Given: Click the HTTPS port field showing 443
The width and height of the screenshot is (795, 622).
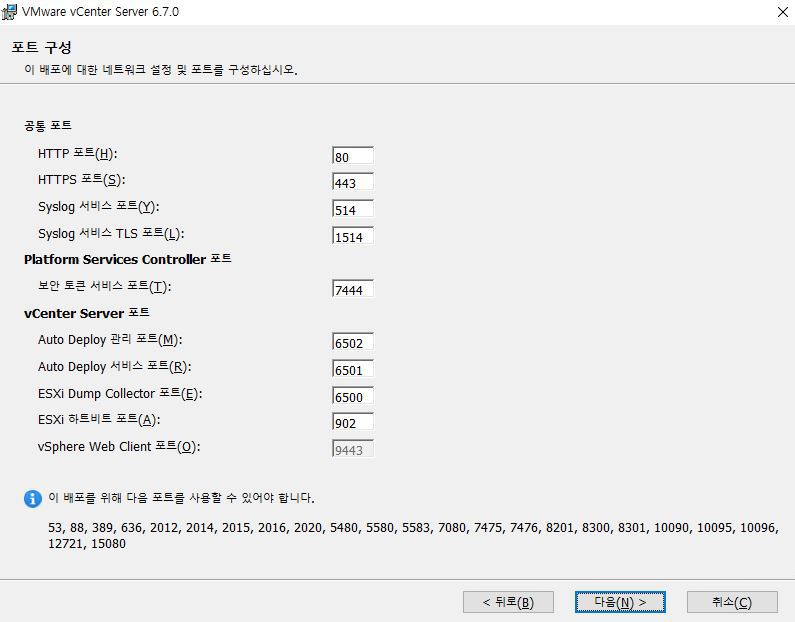Looking at the screenshot, I should coord(353,182).
